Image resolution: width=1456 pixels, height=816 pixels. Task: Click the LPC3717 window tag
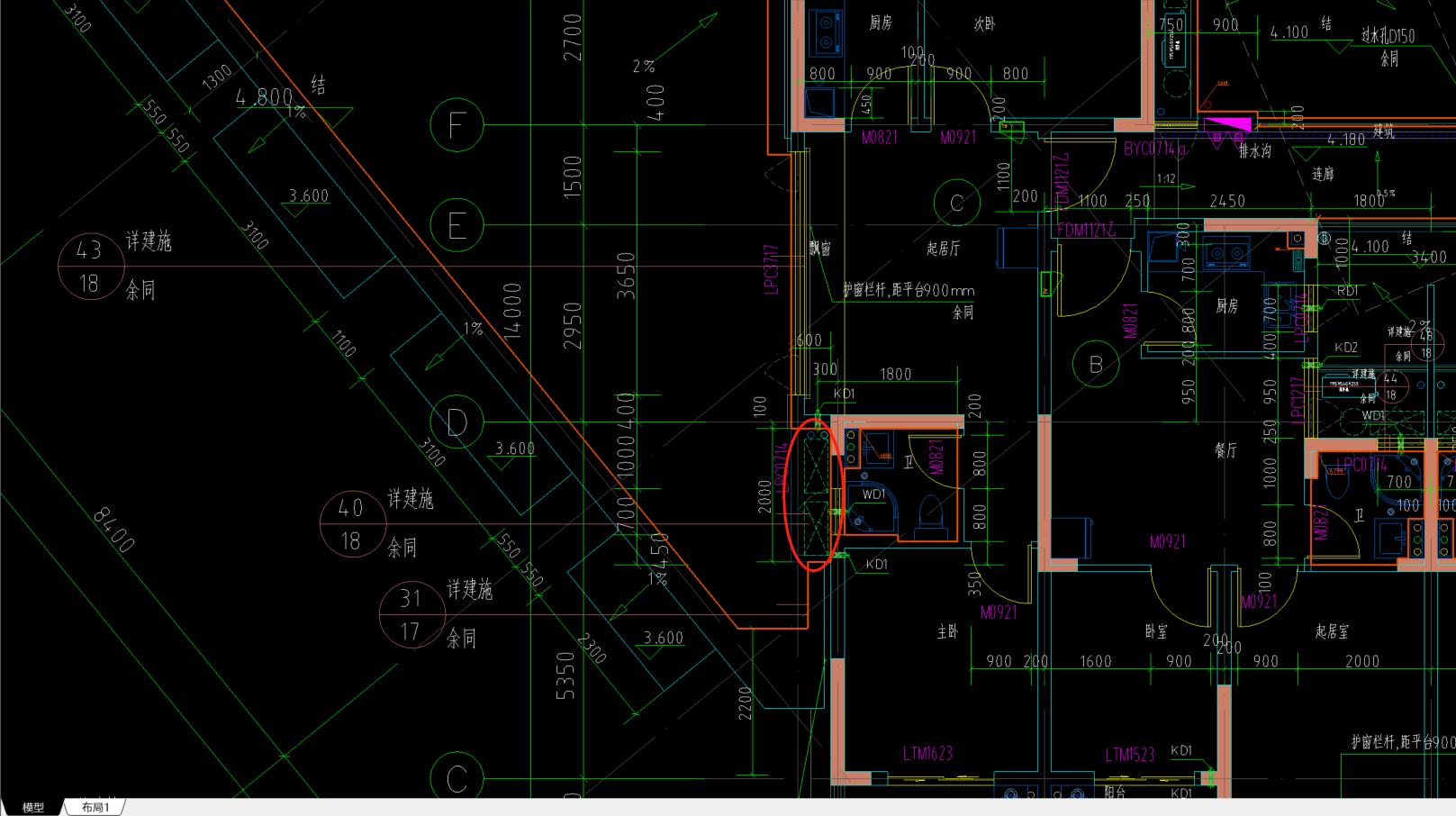pyautogui.click(x=771, y=269)
